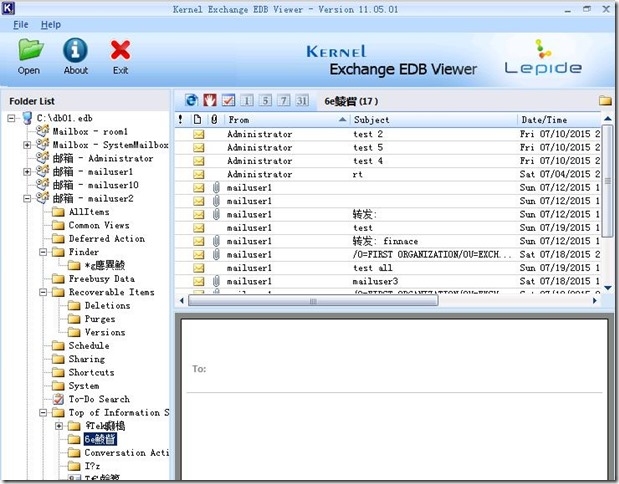Collapse the C:\db01.edb root node
619x484 pixels.
tap(11, 118)
